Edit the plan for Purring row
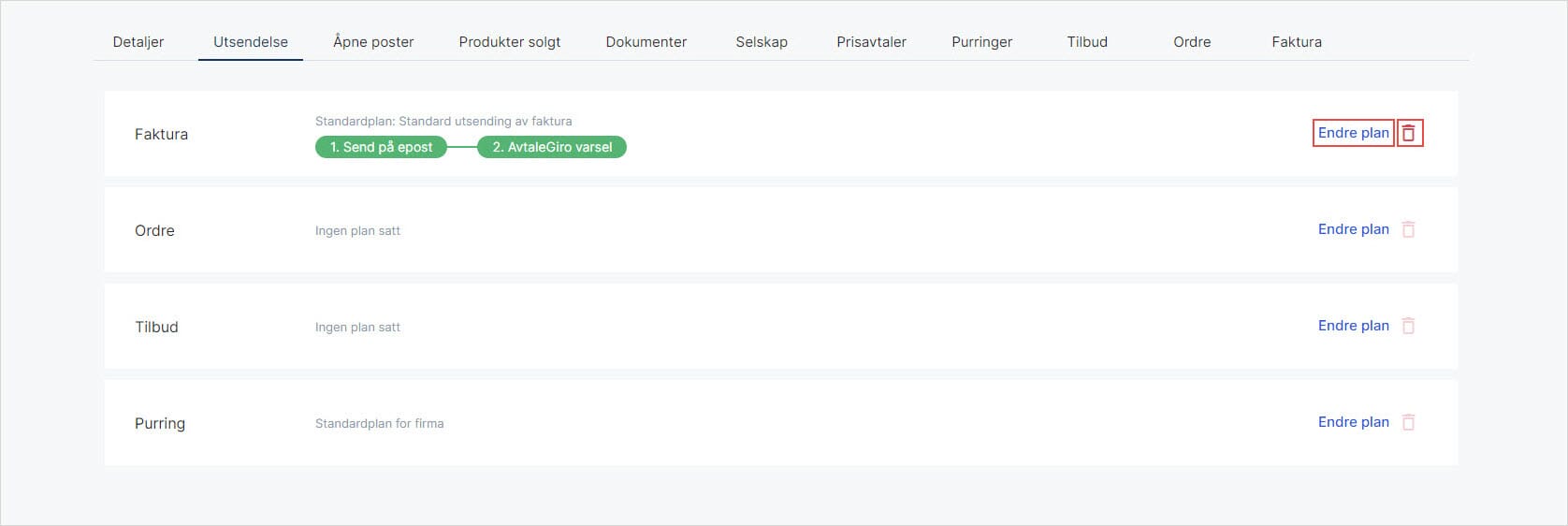This screenshot has width=1568, height=526. 1353,422
